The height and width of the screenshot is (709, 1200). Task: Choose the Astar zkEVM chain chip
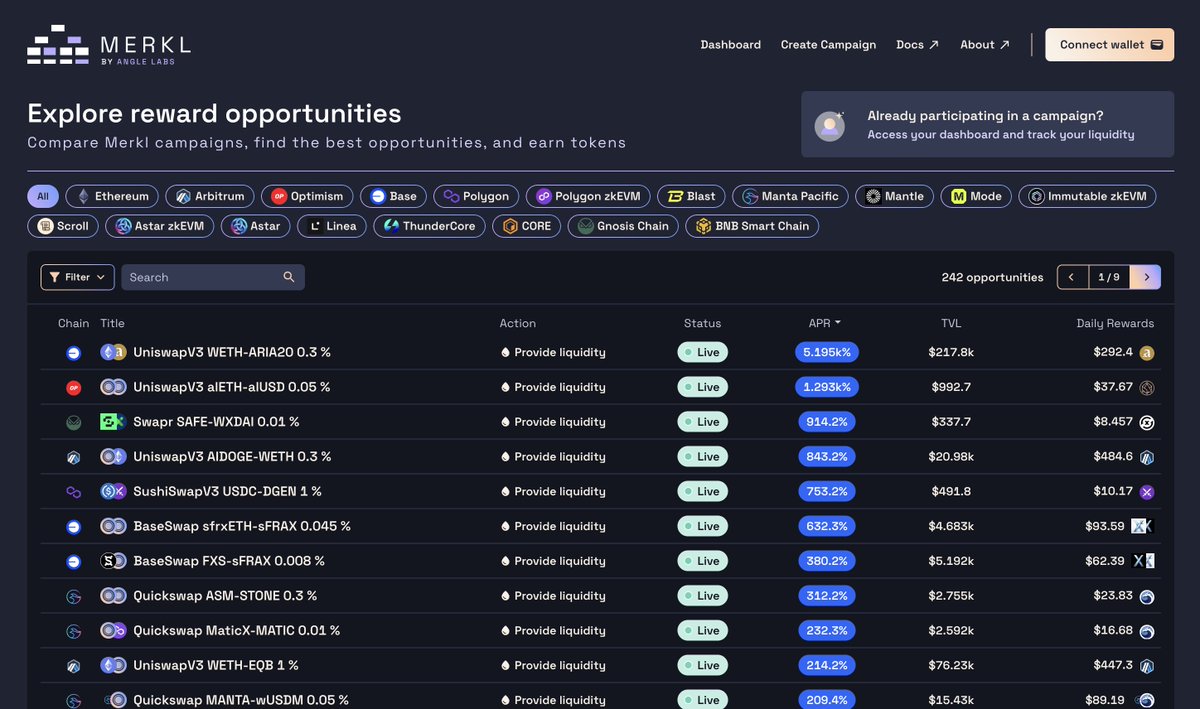click(x=160, y=226)
